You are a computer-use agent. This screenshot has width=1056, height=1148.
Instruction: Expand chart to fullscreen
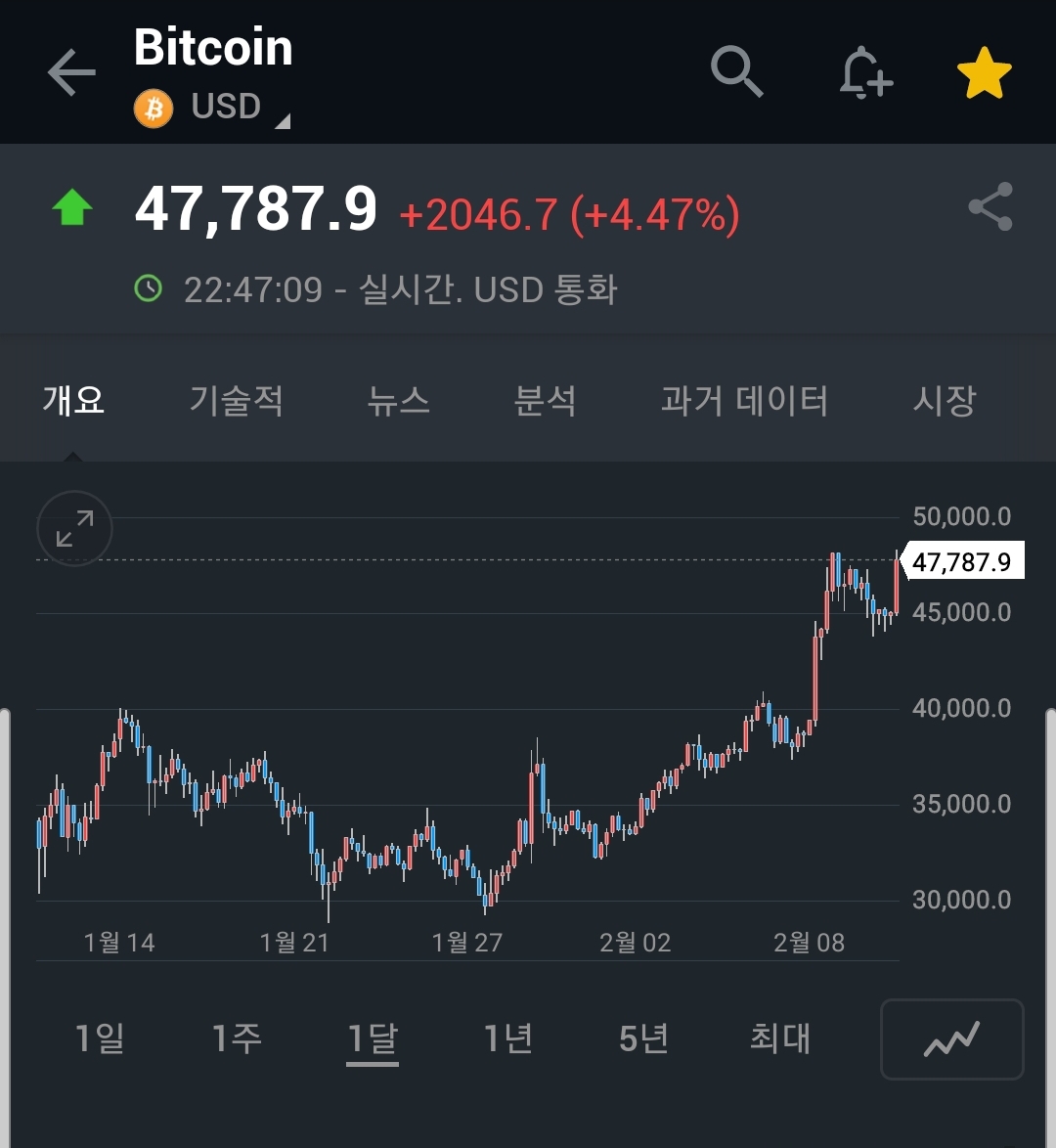click(74, 529)
